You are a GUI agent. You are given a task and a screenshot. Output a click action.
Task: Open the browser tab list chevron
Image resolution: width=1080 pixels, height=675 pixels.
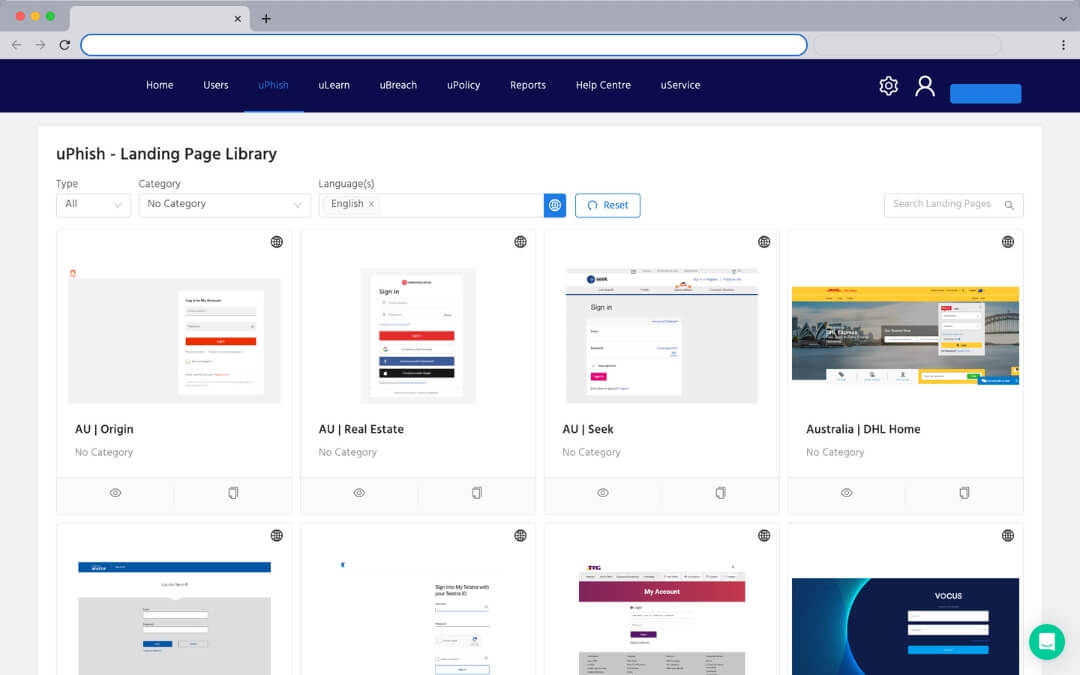(x=1062, y=19)
